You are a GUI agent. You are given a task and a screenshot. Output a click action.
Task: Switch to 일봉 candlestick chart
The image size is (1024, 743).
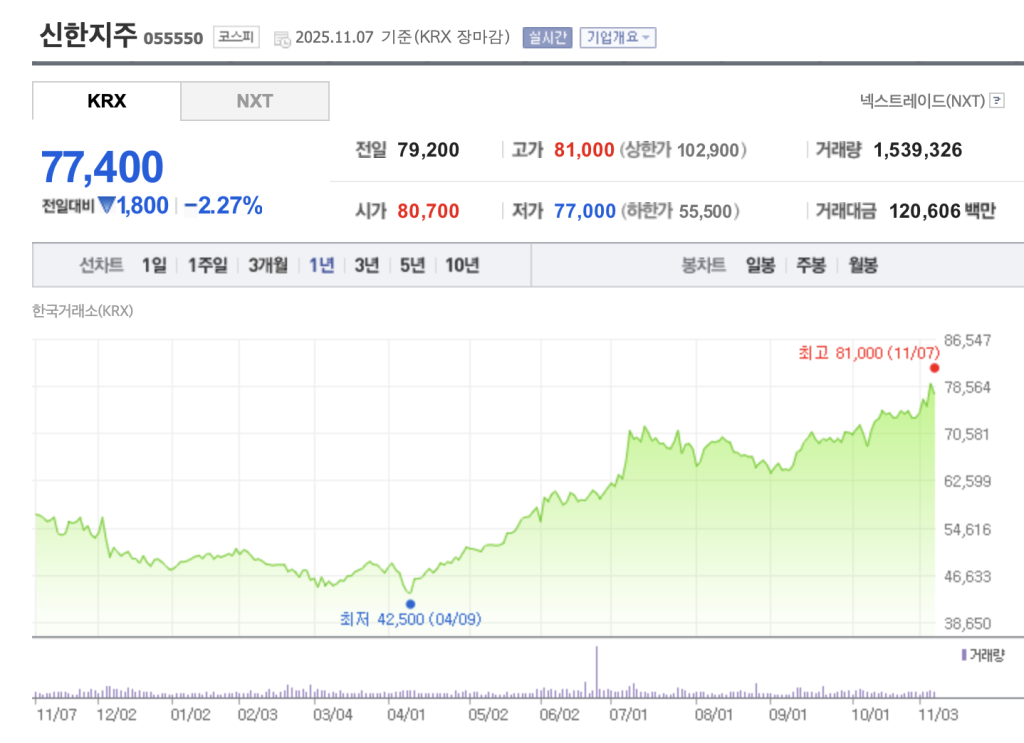coord(760,265)
